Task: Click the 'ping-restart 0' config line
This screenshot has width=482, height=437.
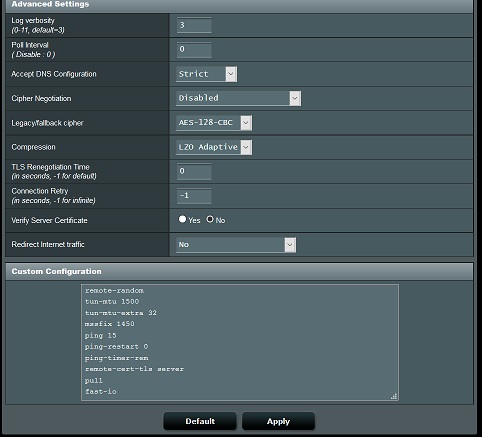Action: pyautogui.click(x=116, y=347)
